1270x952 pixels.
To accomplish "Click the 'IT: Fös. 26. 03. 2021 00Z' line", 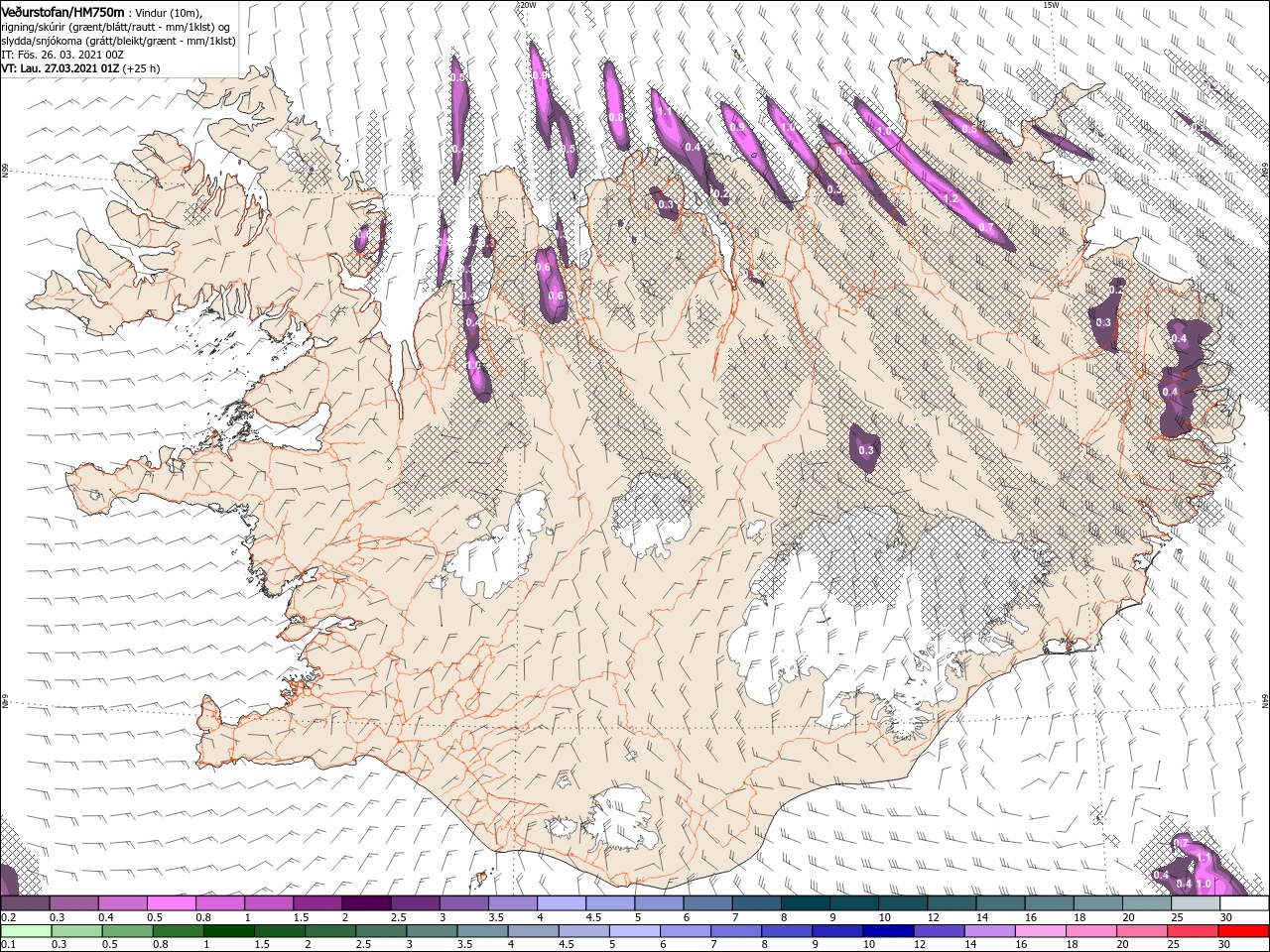I will click(64, 55).
